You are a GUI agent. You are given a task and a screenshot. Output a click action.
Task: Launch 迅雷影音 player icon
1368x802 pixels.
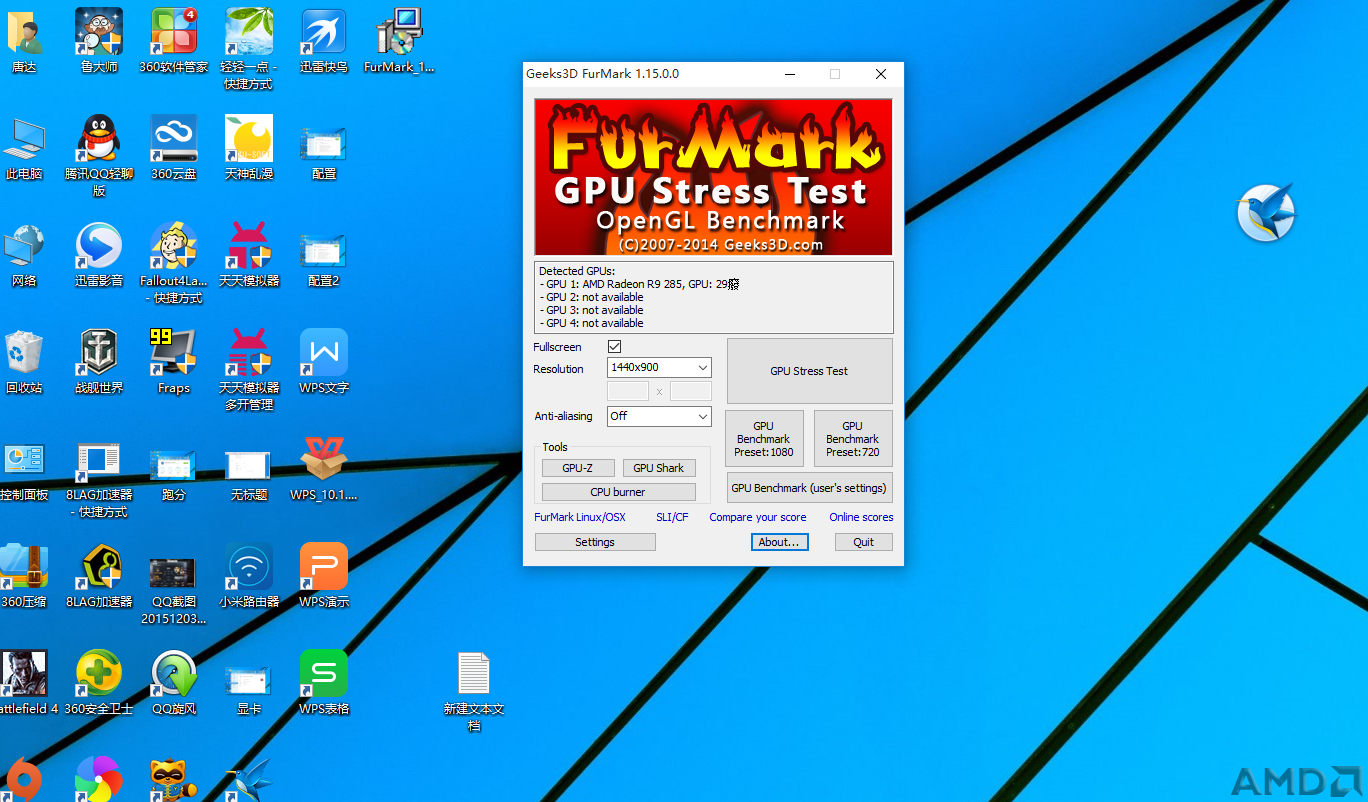[x=99, y=247]
